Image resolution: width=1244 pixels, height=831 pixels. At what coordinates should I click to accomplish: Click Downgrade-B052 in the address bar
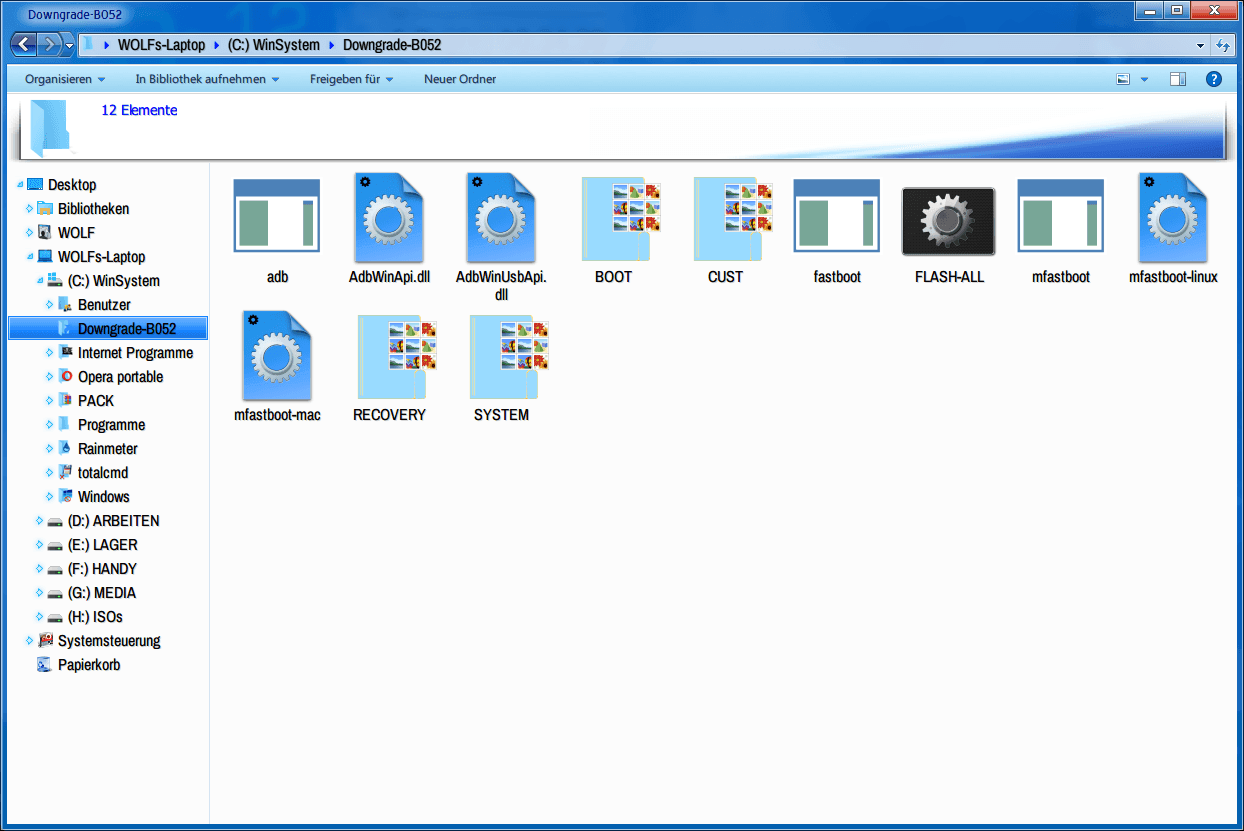tap(392, 45)
